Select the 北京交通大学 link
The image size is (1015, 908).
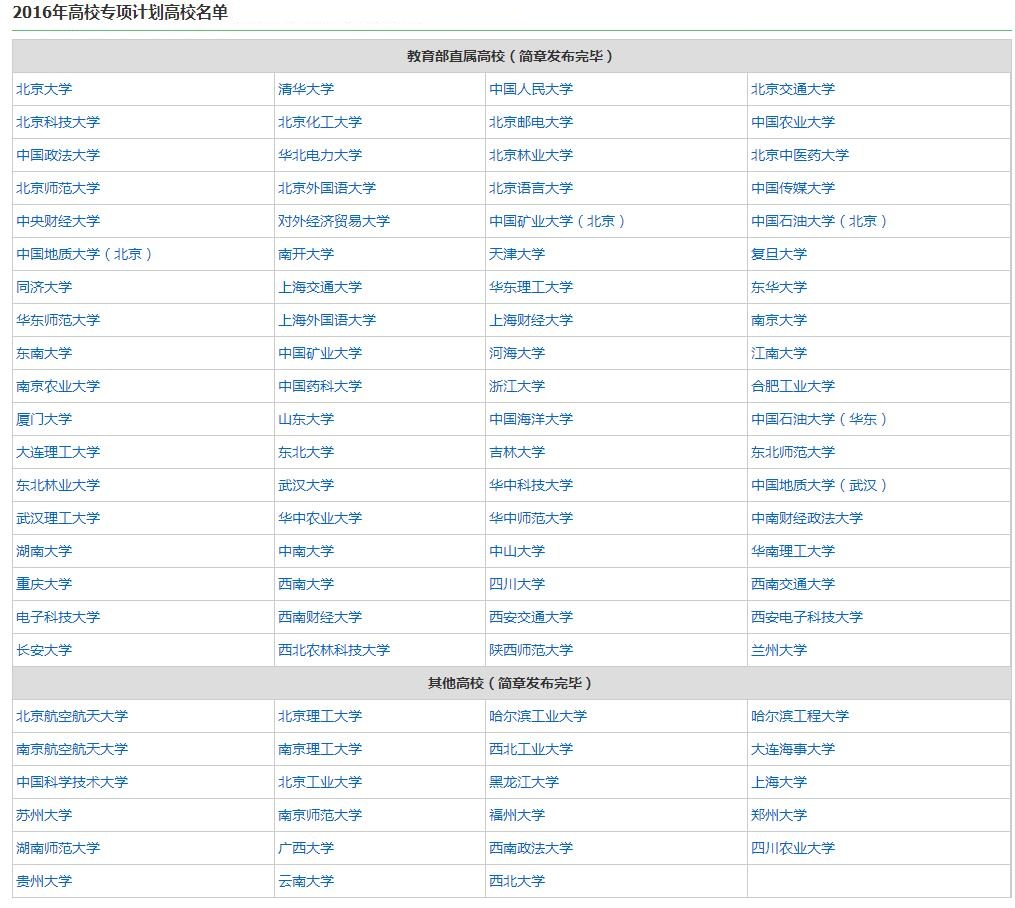tap(793, 89)
